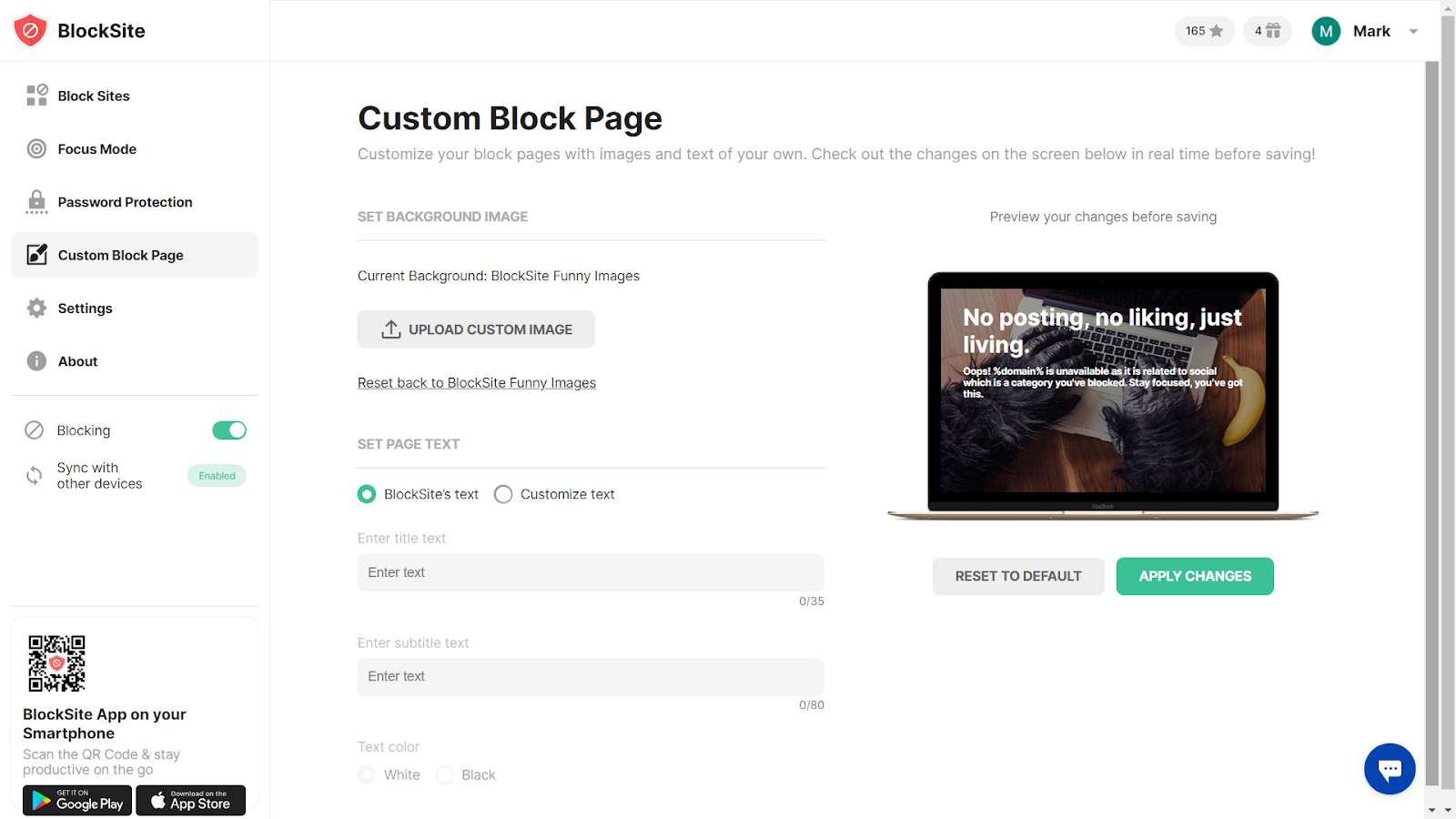1456x819 pixels.
Task: Click the BlockSite shield logo
Action: point(30,31)
